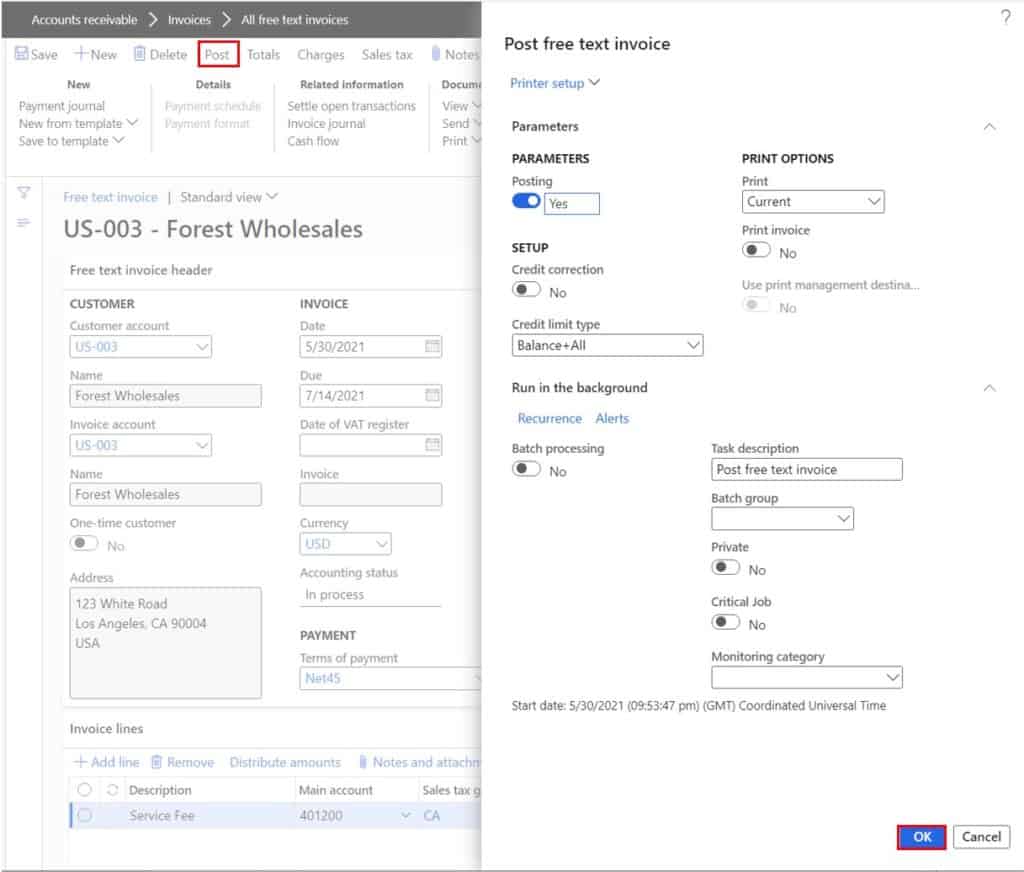Select the Sales tax menu item
This screenshot has width=1024, height=872.
coord(387,55)
